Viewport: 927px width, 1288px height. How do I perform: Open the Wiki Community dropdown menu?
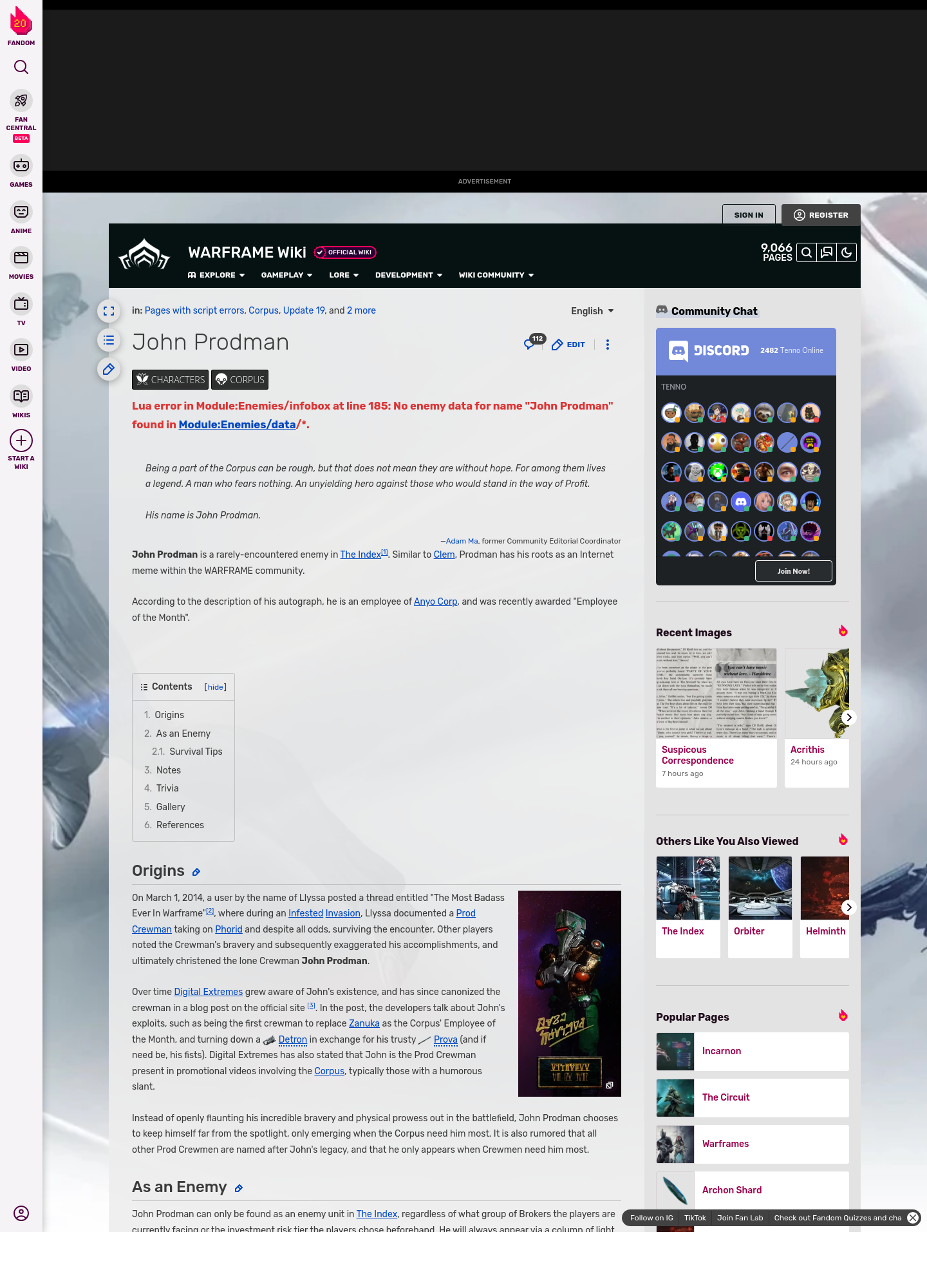tap(496, 275)
